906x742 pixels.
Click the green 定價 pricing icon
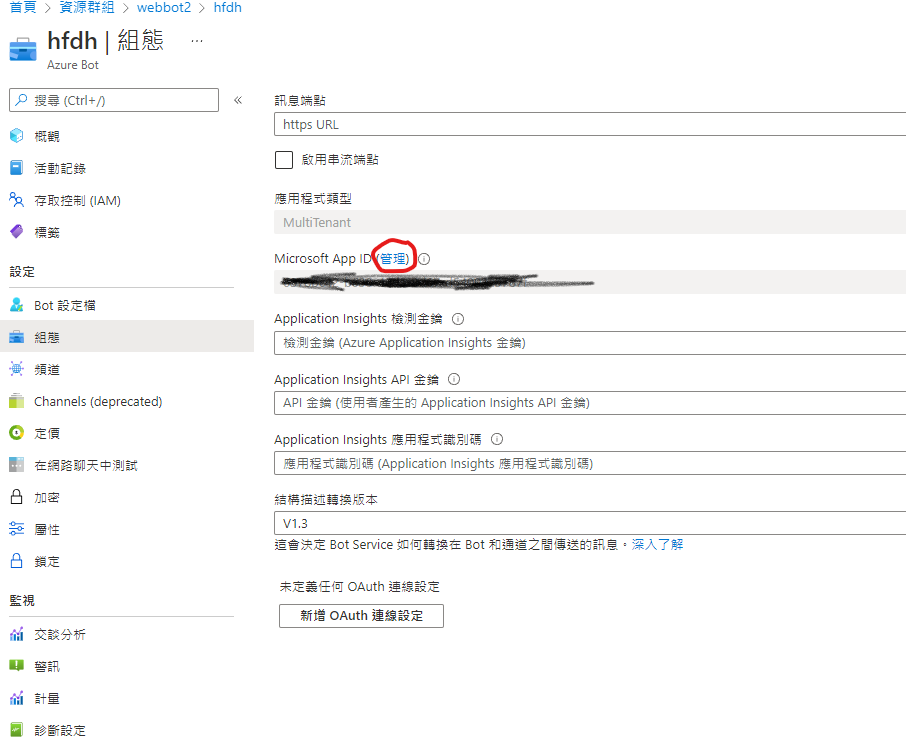click(17, 432)
